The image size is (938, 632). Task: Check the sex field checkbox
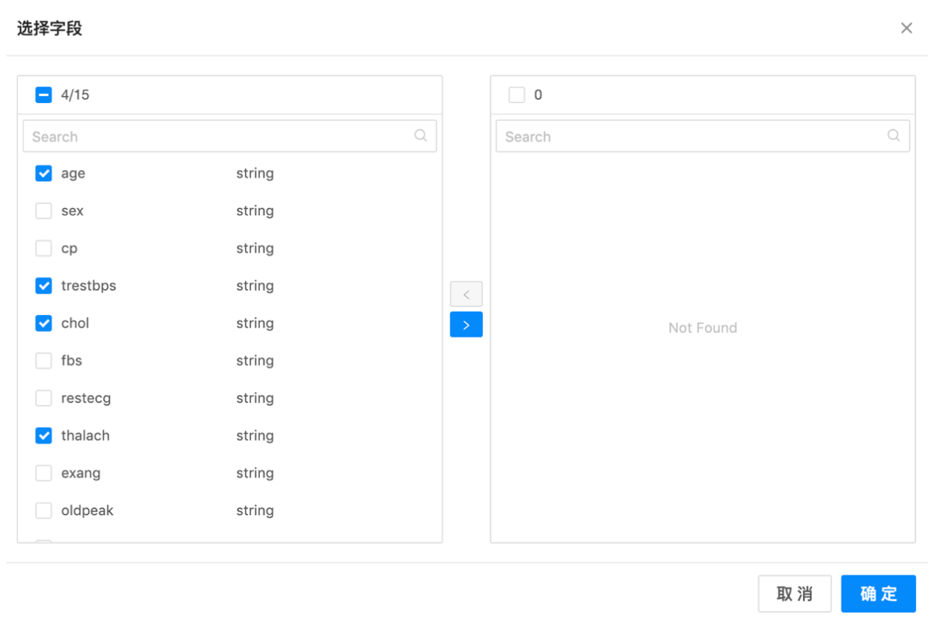click(x=44, y=211)
